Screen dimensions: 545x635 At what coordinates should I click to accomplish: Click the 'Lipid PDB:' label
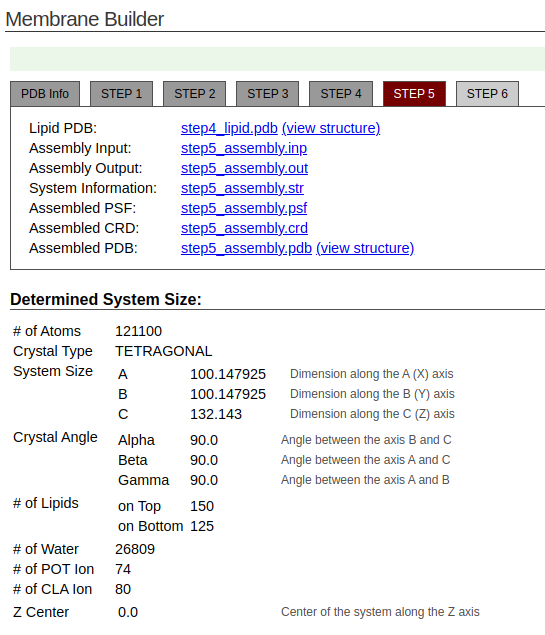point(63,128)
